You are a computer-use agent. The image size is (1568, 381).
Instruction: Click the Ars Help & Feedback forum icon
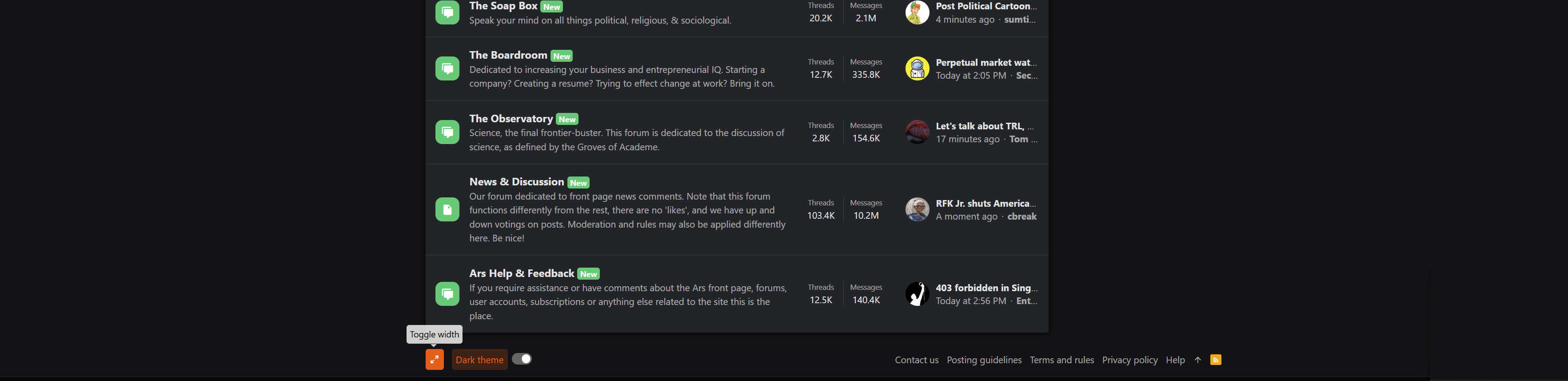(x=447, y=294)
